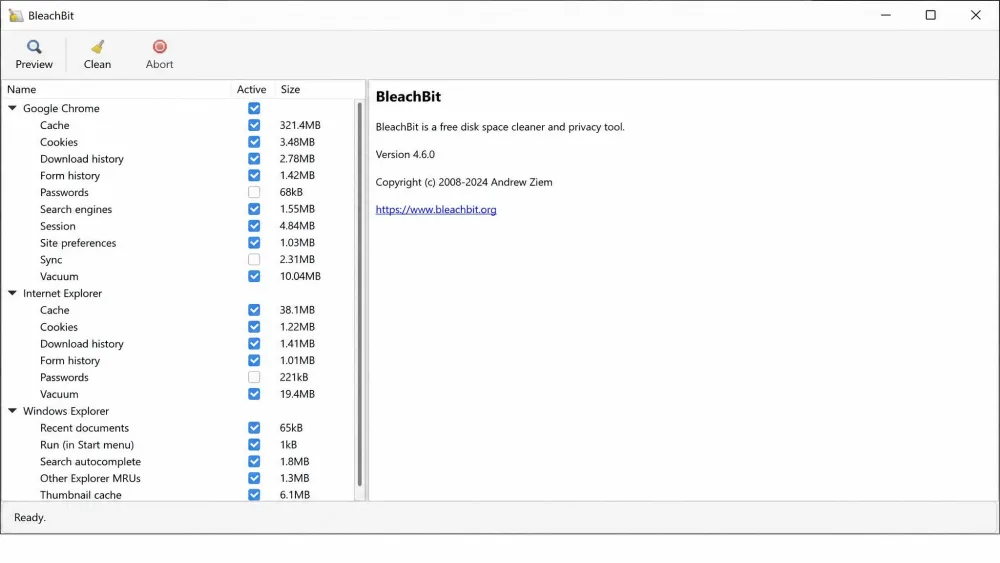This screenshot has width=1000, height=563.
Task: Click the copyright Andrew Ziem text
Action: pos(464,182)
